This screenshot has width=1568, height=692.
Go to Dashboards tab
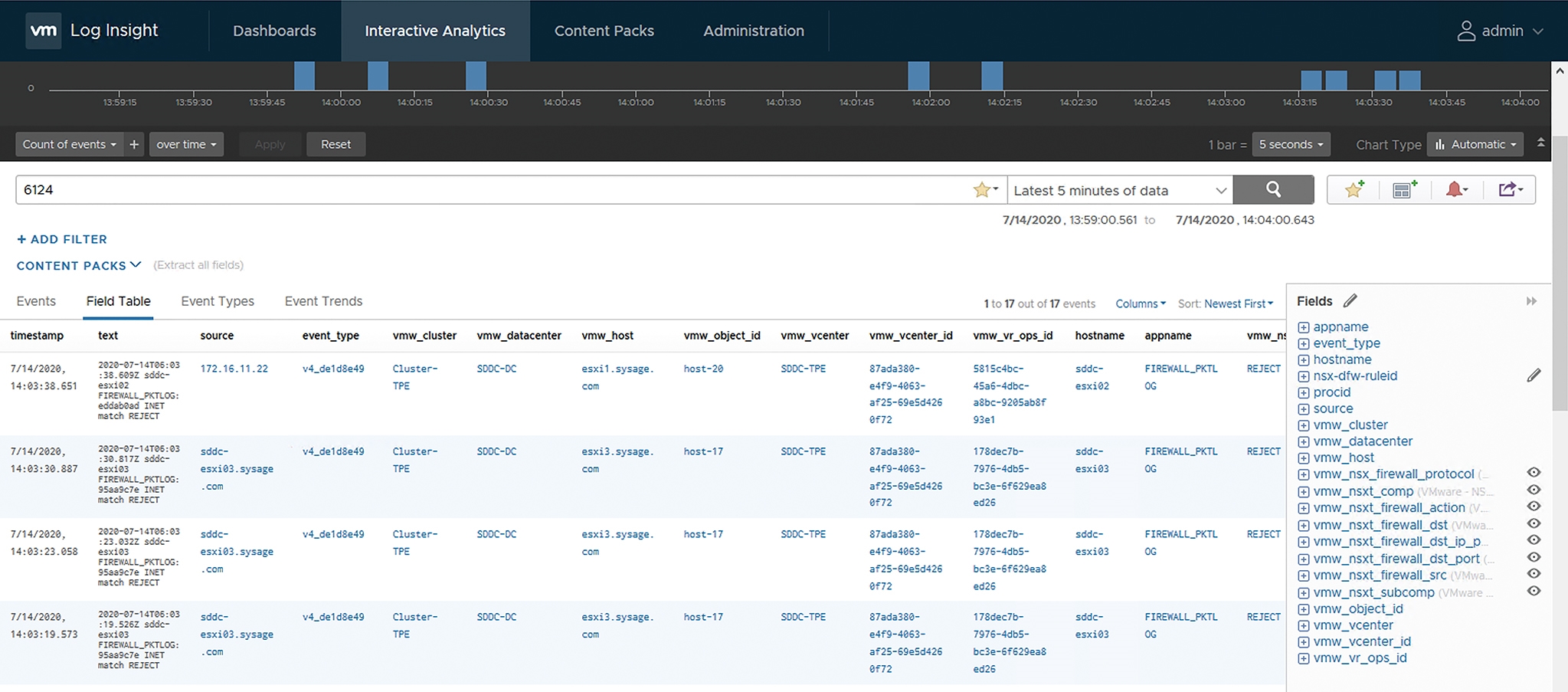pos(274,31)
